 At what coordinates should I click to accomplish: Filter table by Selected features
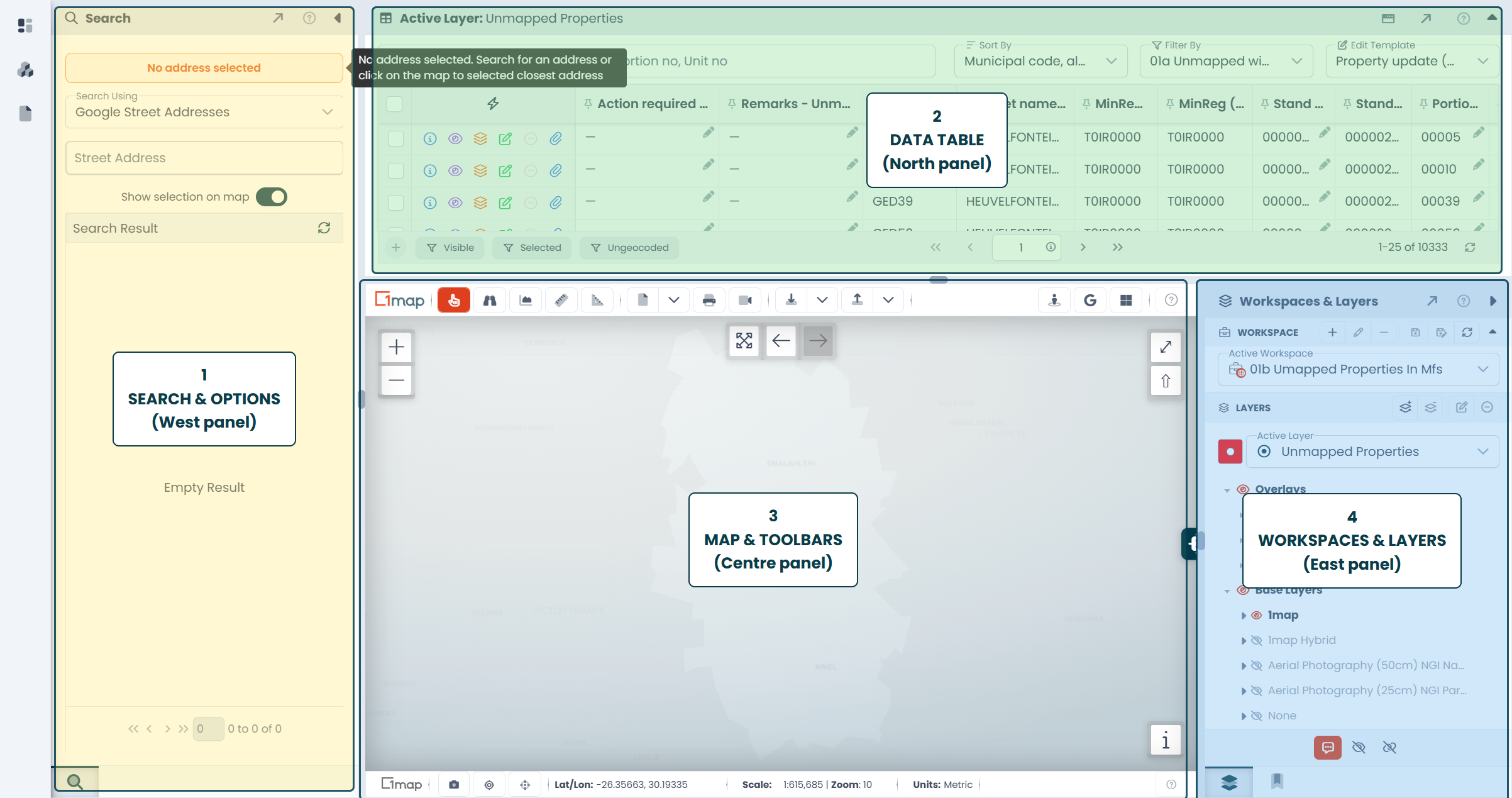click(x=532, y=248)
